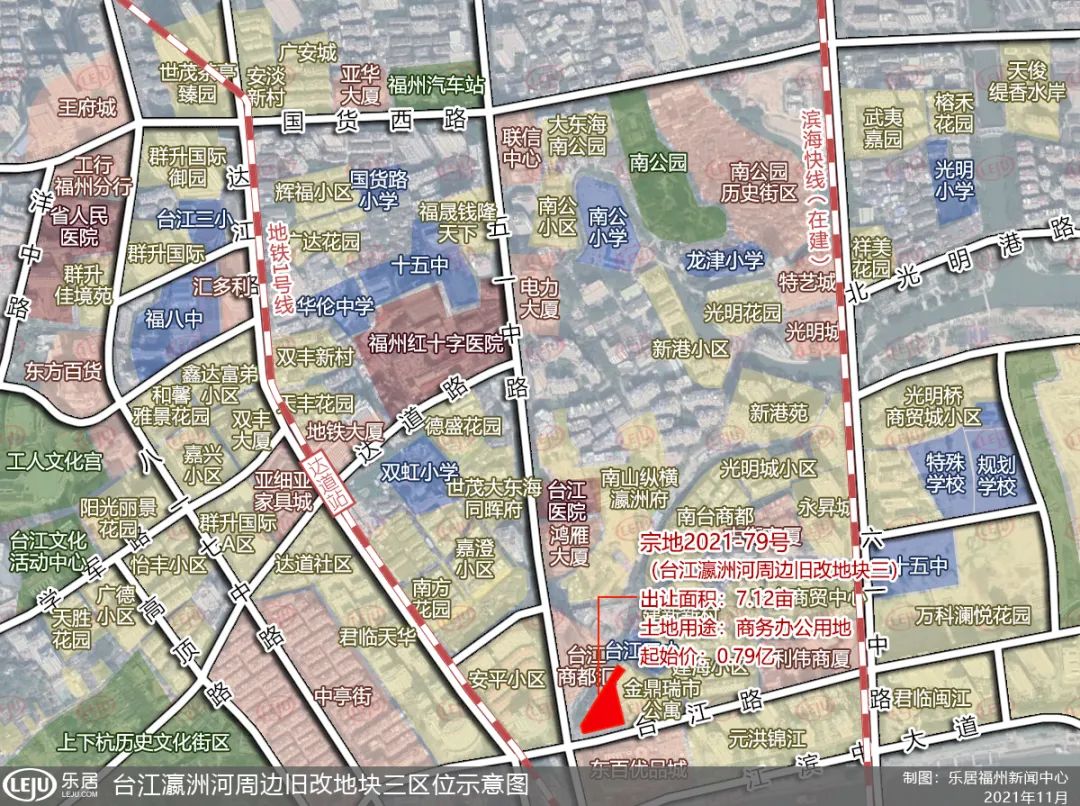Image resolution: width=1080 pixels, height=806 pixels.
Task: Click the 世茂大东海同晖府 label
Action: coord(494,498)
